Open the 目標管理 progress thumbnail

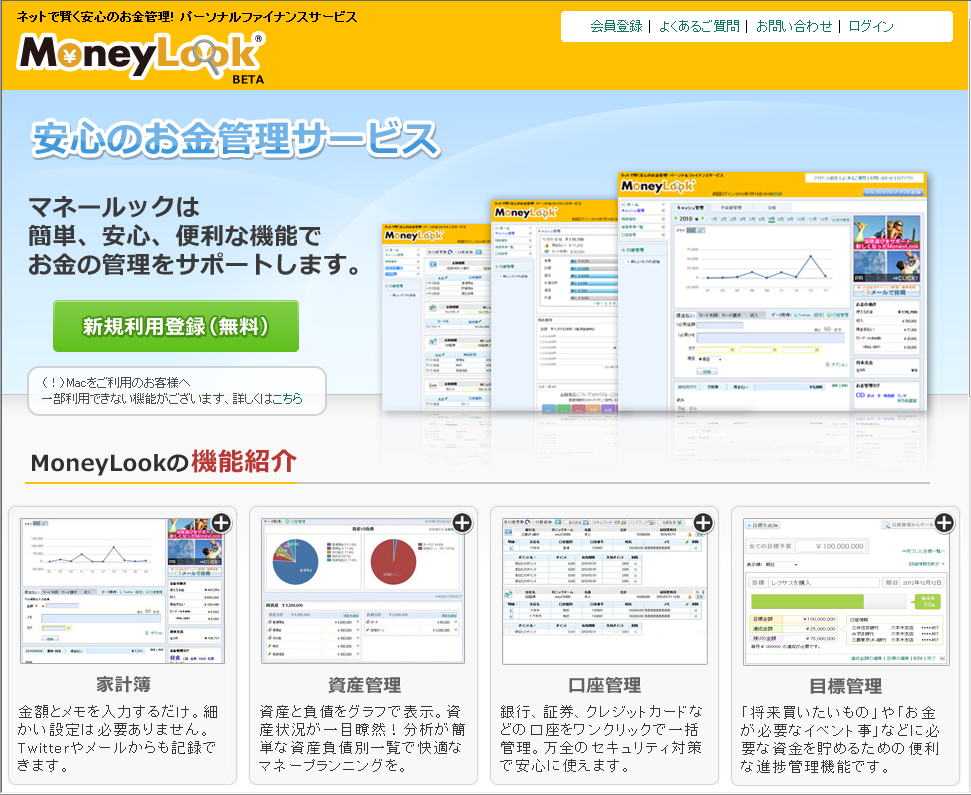[x=846, y=592]
